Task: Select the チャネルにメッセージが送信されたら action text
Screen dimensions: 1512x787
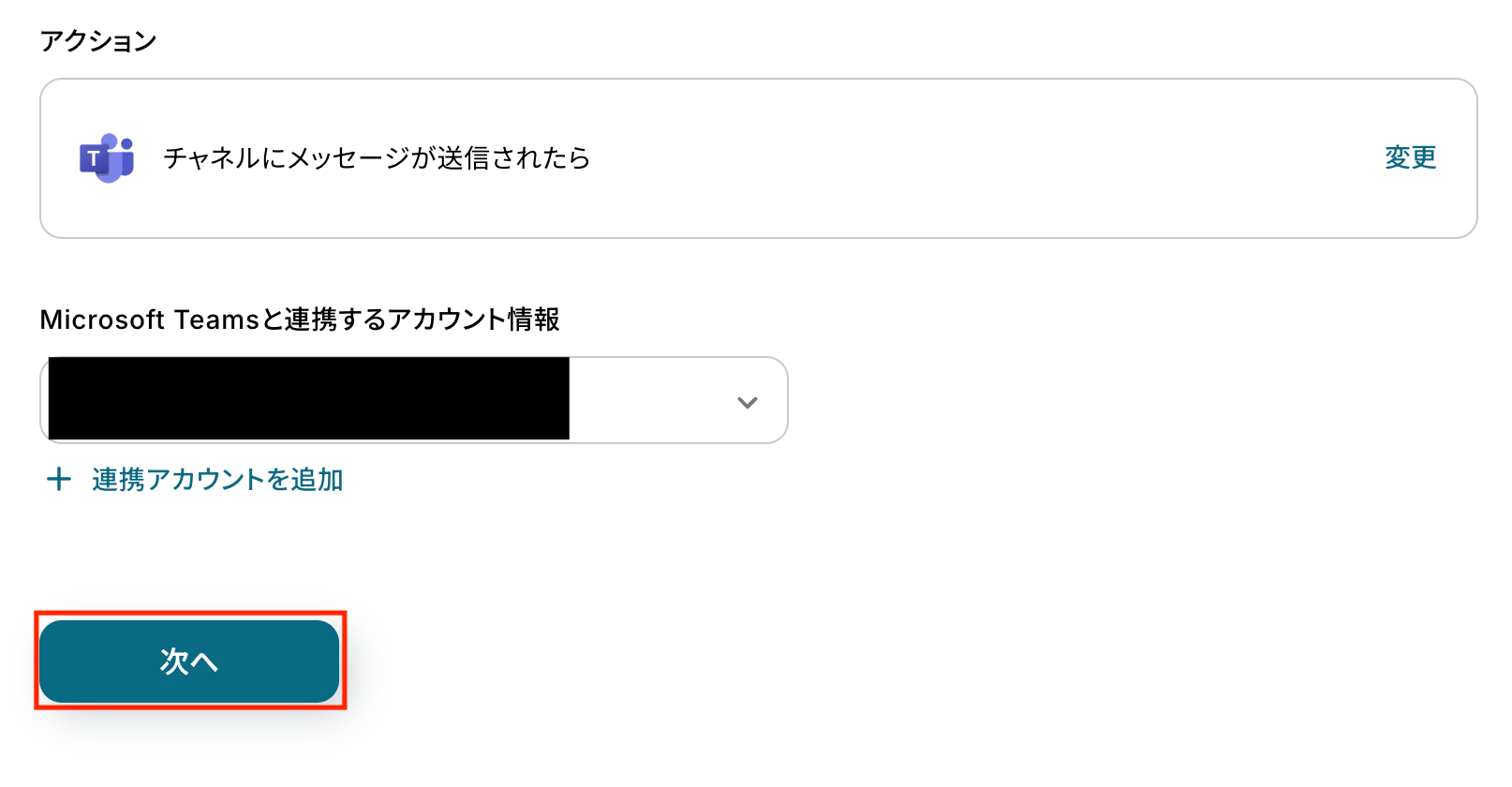Action: (377, 157)
